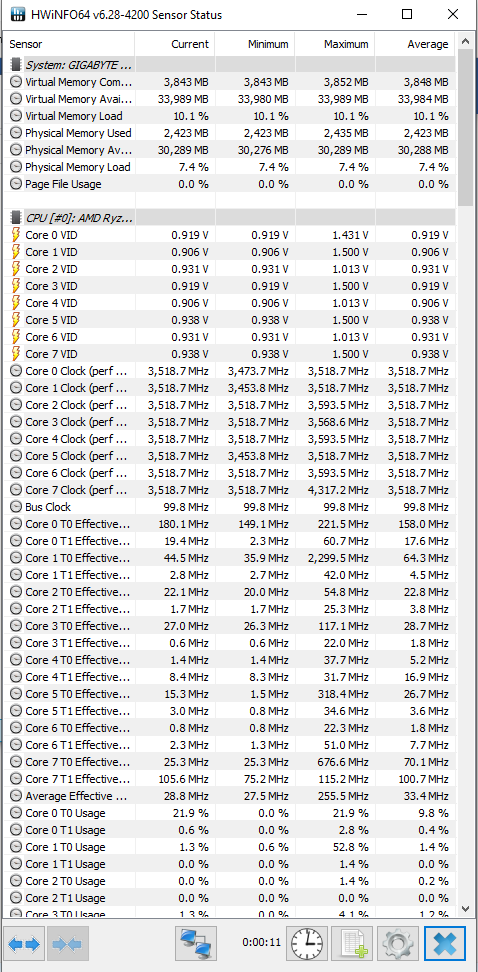Open sensor settings gear icon
The width and height of the screenshot is (478, 972).
coord(398,944)
